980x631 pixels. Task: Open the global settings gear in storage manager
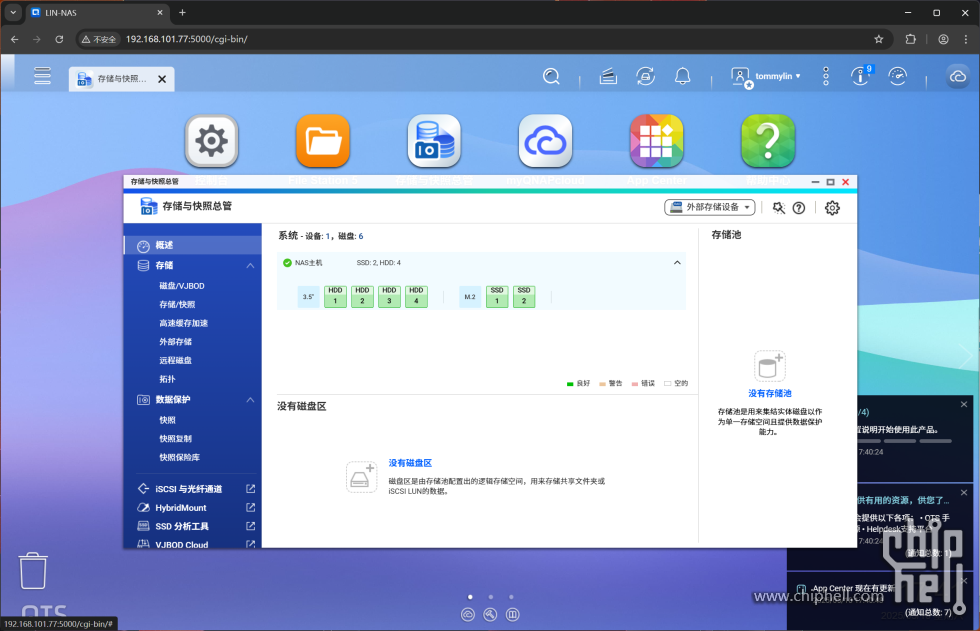(832, 208)
